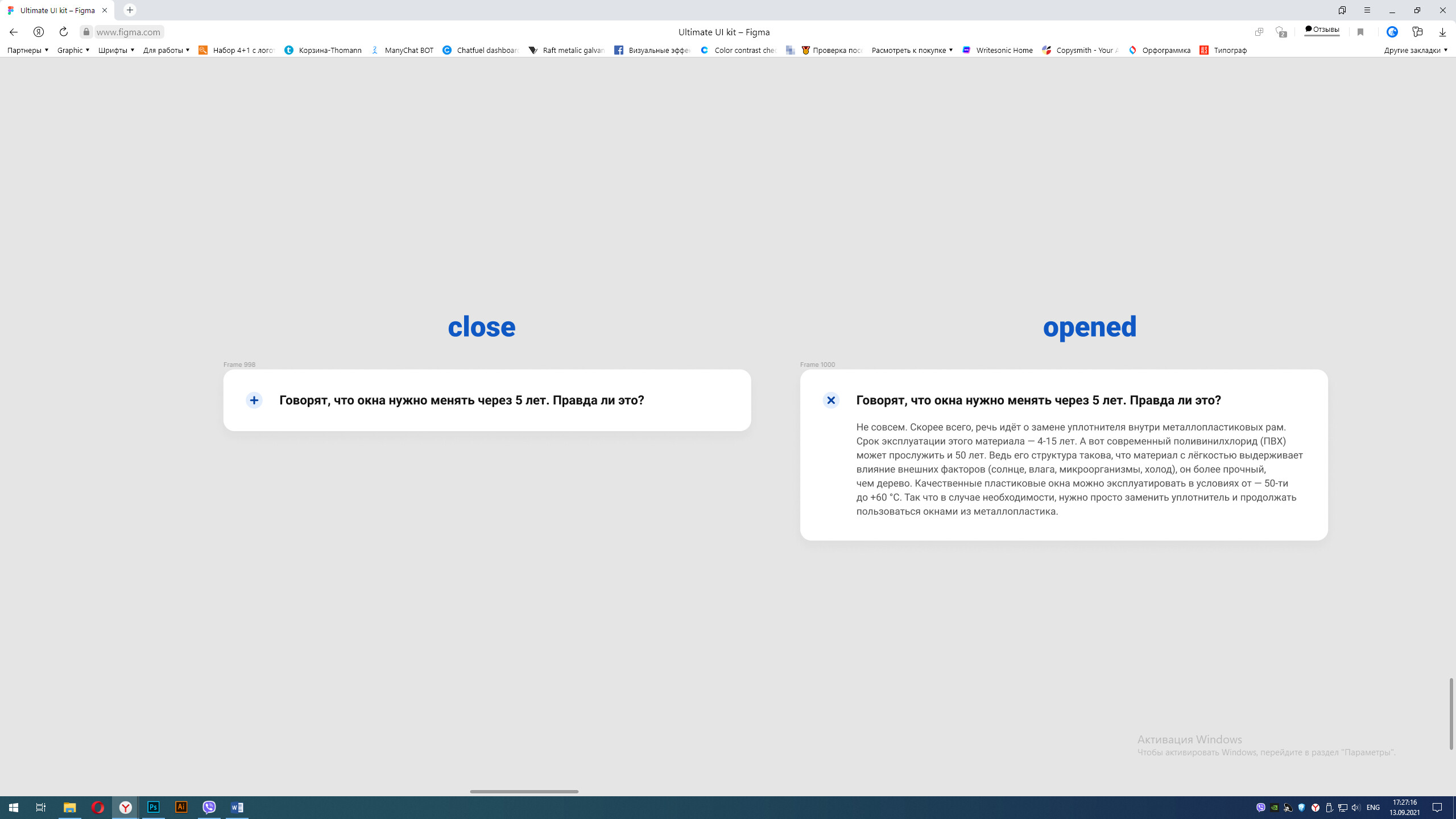Click the www.figma.com address field
The height and width of the screenshot is (819, 1456).
[129, 32]
